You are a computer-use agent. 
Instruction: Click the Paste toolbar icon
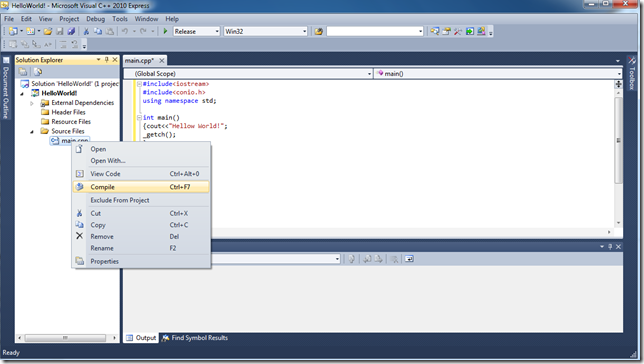(x=110, y=31)
